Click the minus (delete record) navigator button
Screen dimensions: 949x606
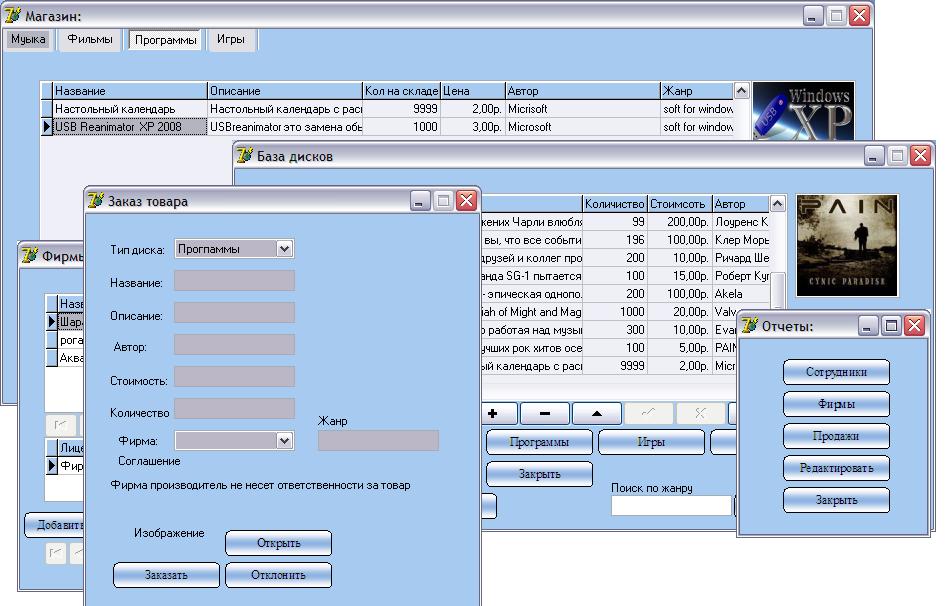[x=545, y=414]
